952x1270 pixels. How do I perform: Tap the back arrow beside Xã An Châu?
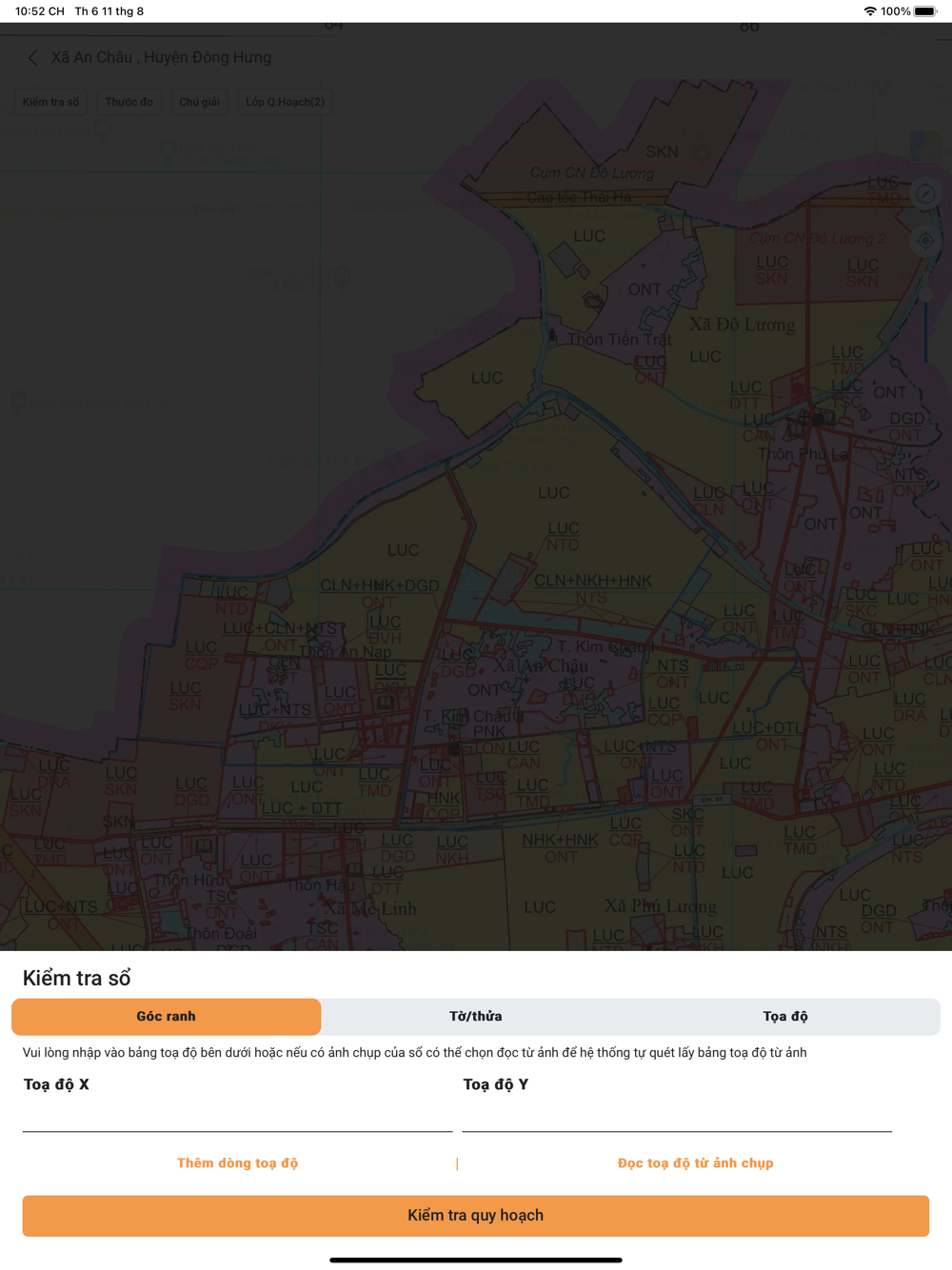[x=33, y=58]
